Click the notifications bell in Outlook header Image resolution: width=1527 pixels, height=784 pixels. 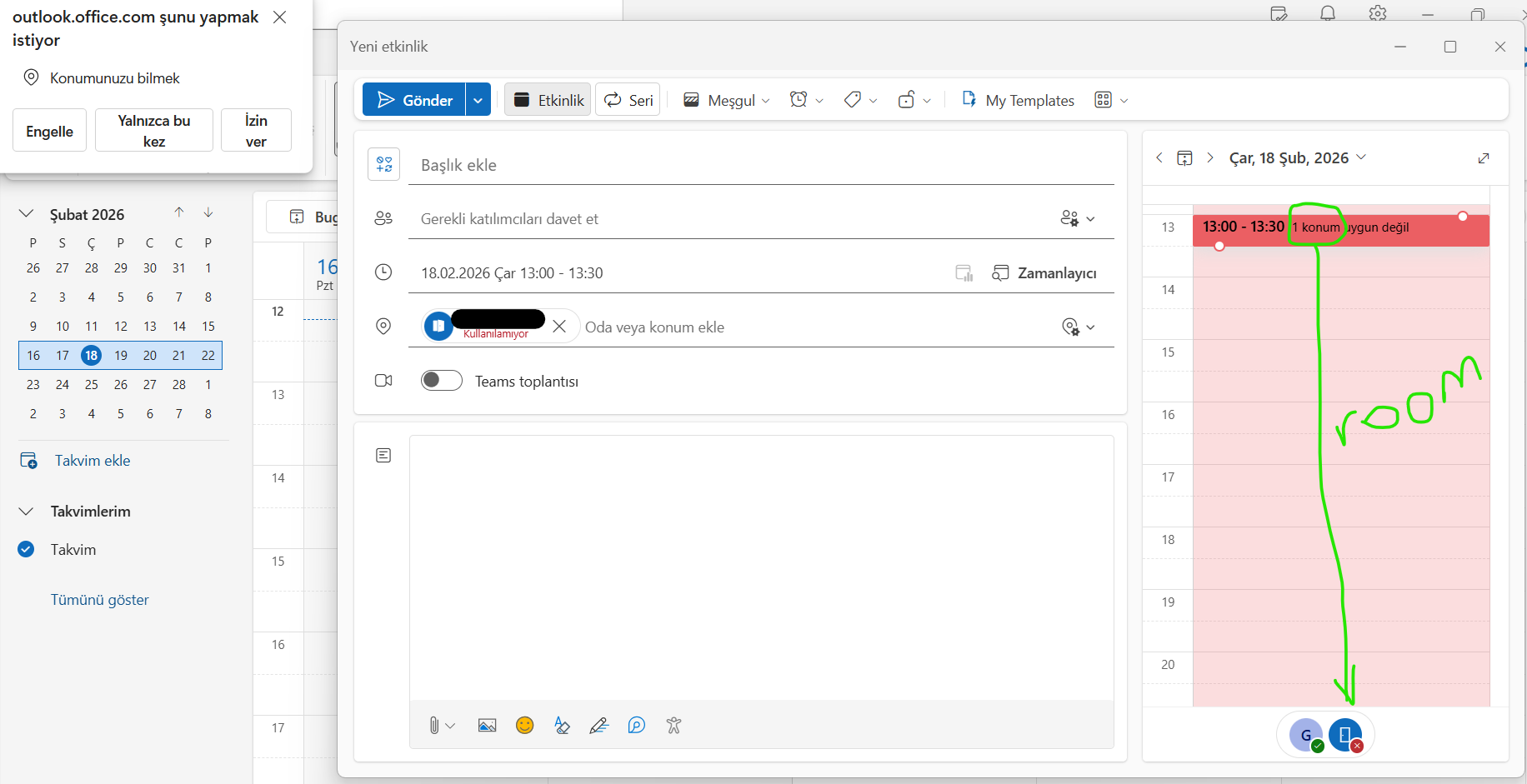1328,12
